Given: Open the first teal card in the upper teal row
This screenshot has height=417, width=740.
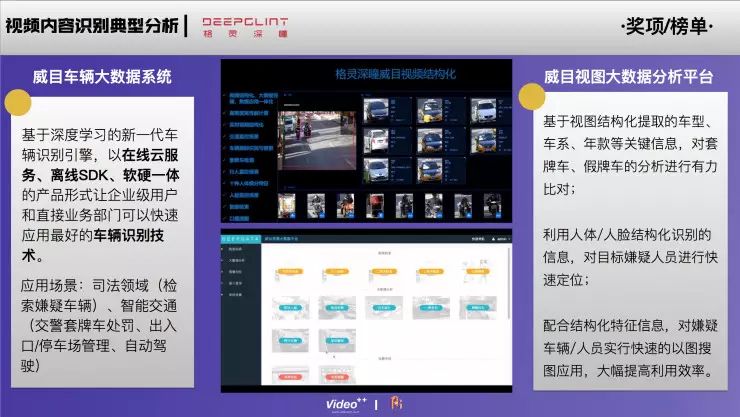Looking at the screenshot, I should click(x=290, y=308).
